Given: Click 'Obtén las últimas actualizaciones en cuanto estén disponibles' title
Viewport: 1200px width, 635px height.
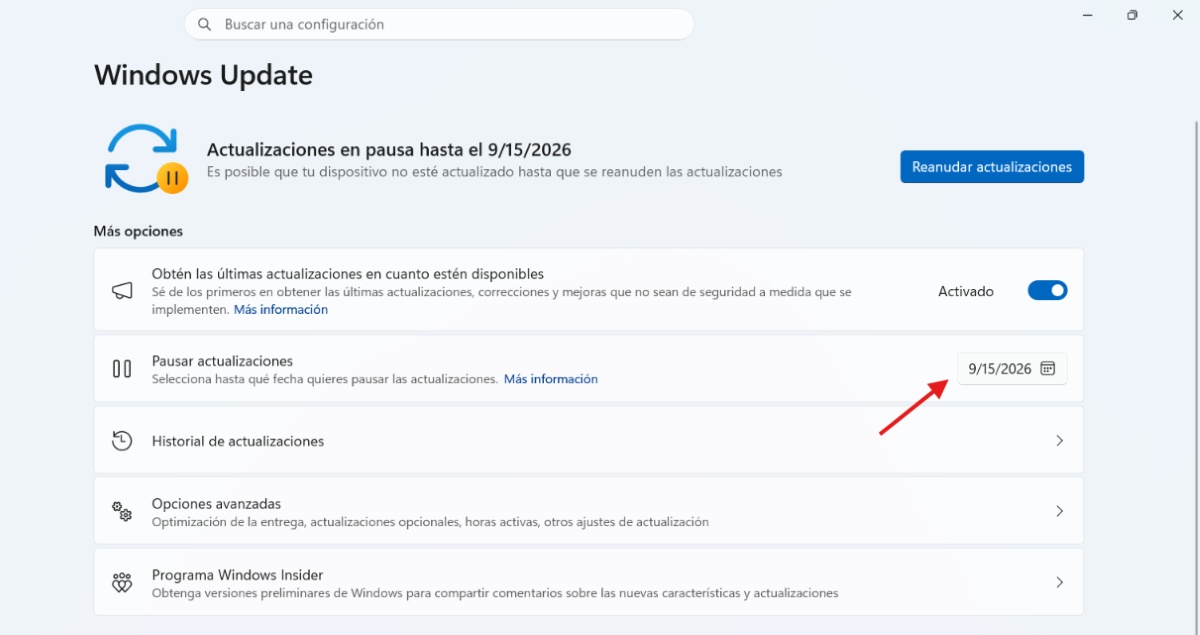Looking at the screenshot, I should (x=348, y=273).
